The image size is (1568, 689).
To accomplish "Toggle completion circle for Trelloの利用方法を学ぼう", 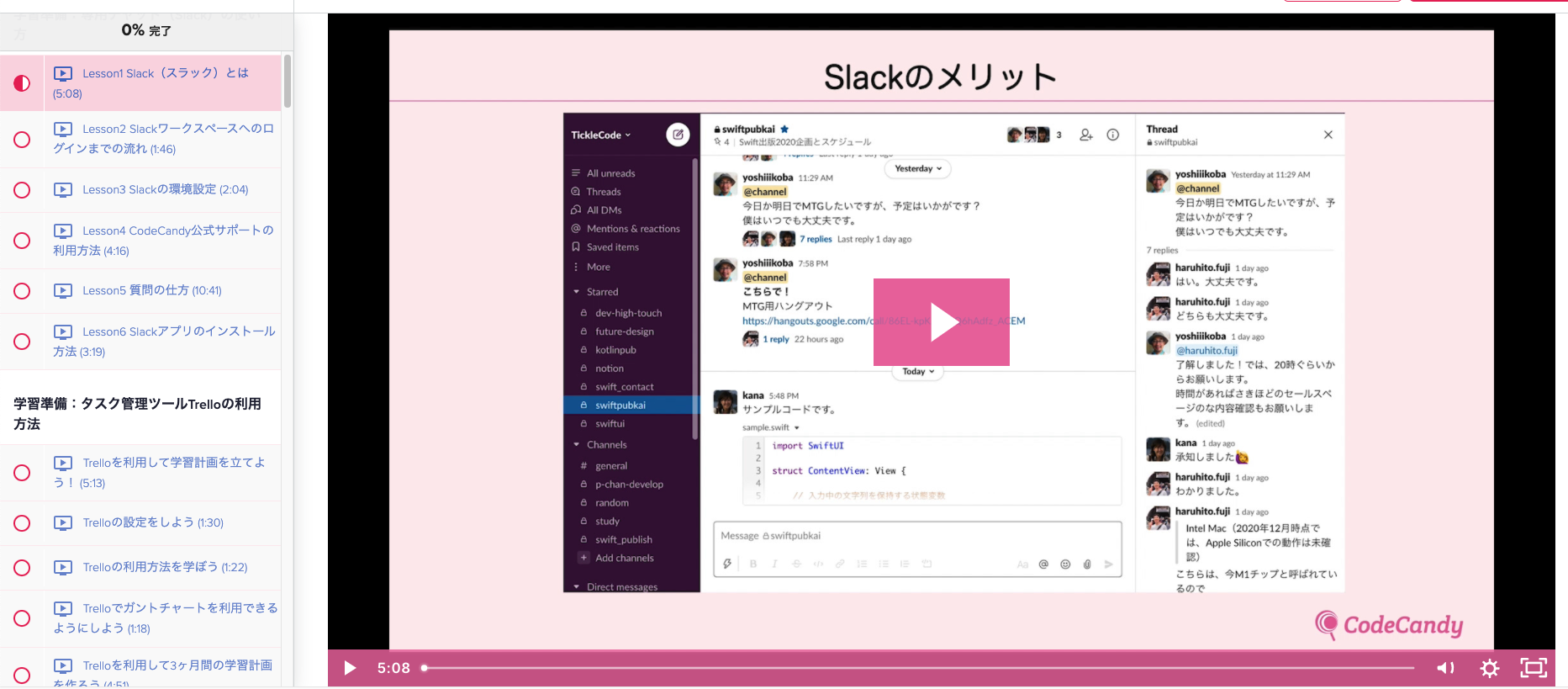I will point(22,568).
